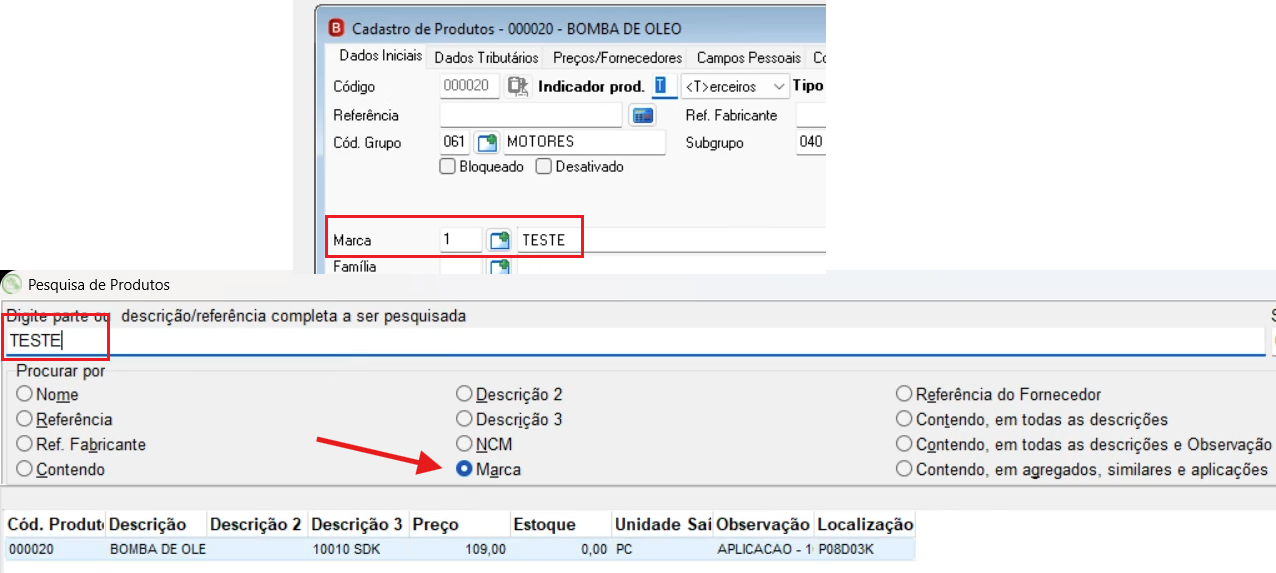Open Marca lookup icon beside TESTE
Viewport: 1276px width, 573px height.
[x=498, y=240]
